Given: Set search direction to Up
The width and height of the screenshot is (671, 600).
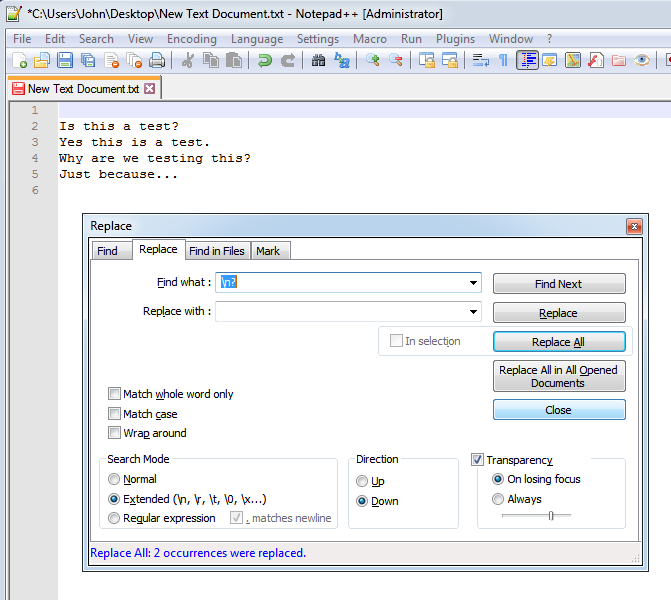Looking at the screenshot, I should coord(362,481).
